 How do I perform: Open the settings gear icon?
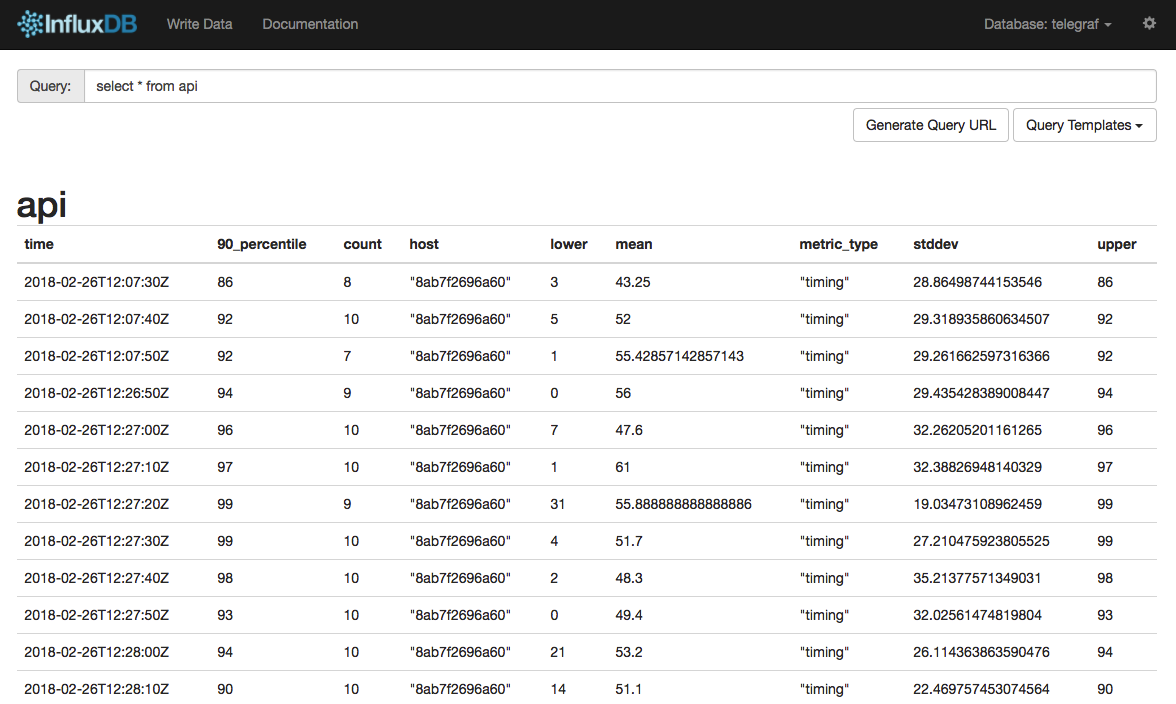(x=1149, y=24)
